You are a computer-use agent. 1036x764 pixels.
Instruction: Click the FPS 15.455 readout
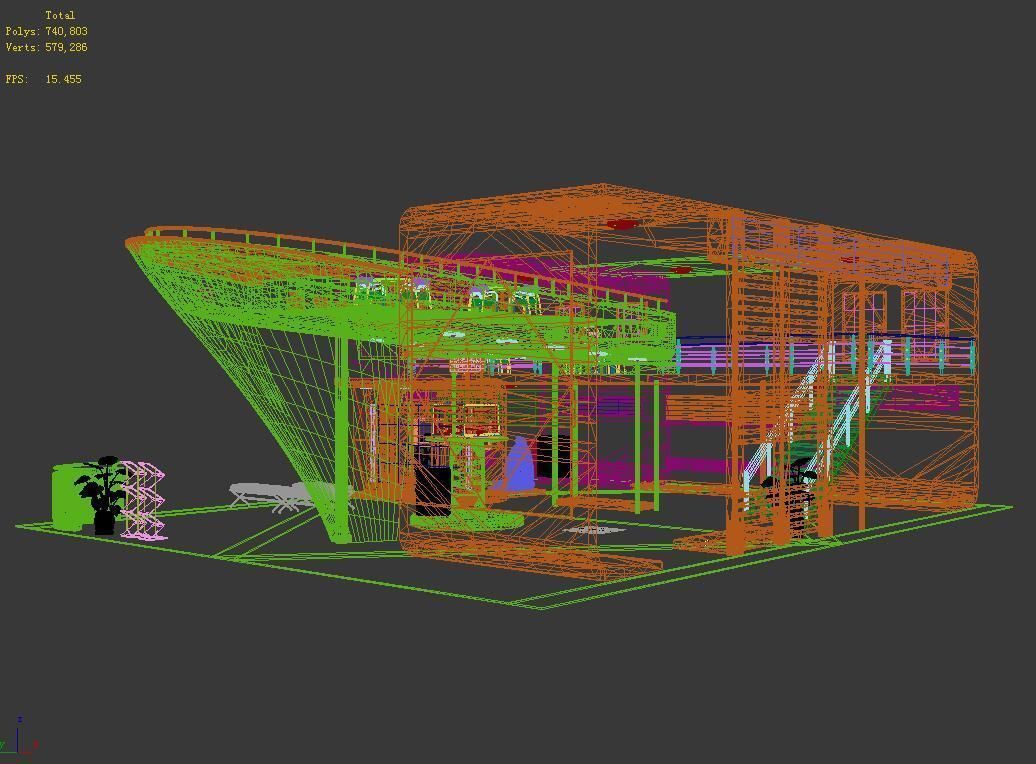44,79
